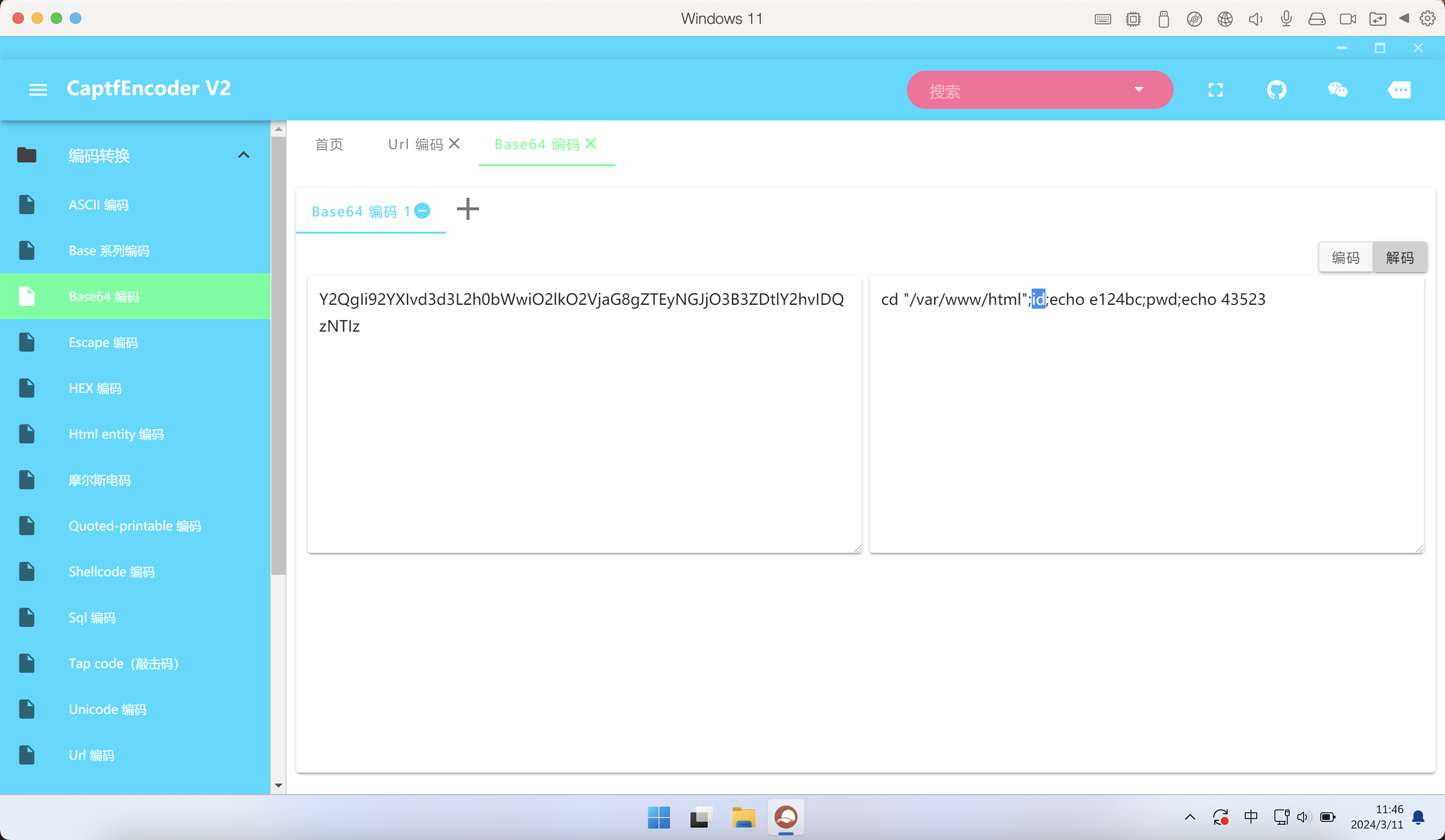Click the VM shared folder icon
This screenshot has width=1445, height=840.
(x=1377, y=19)
